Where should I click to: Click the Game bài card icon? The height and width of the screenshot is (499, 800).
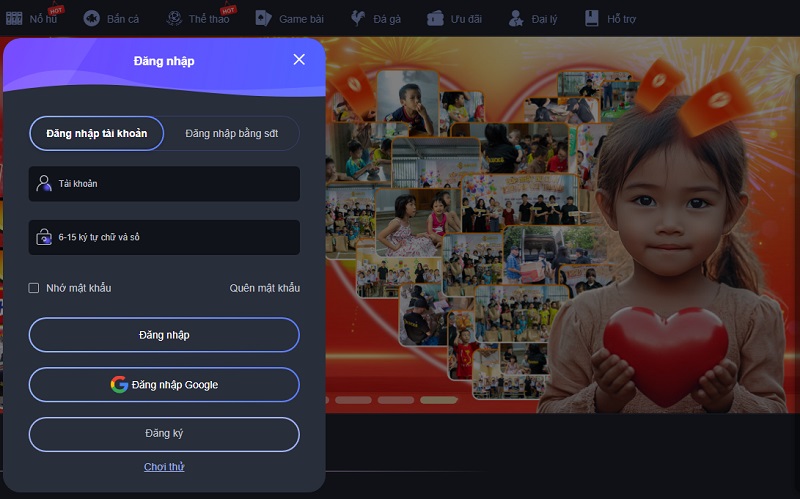(x=263, y=18)
